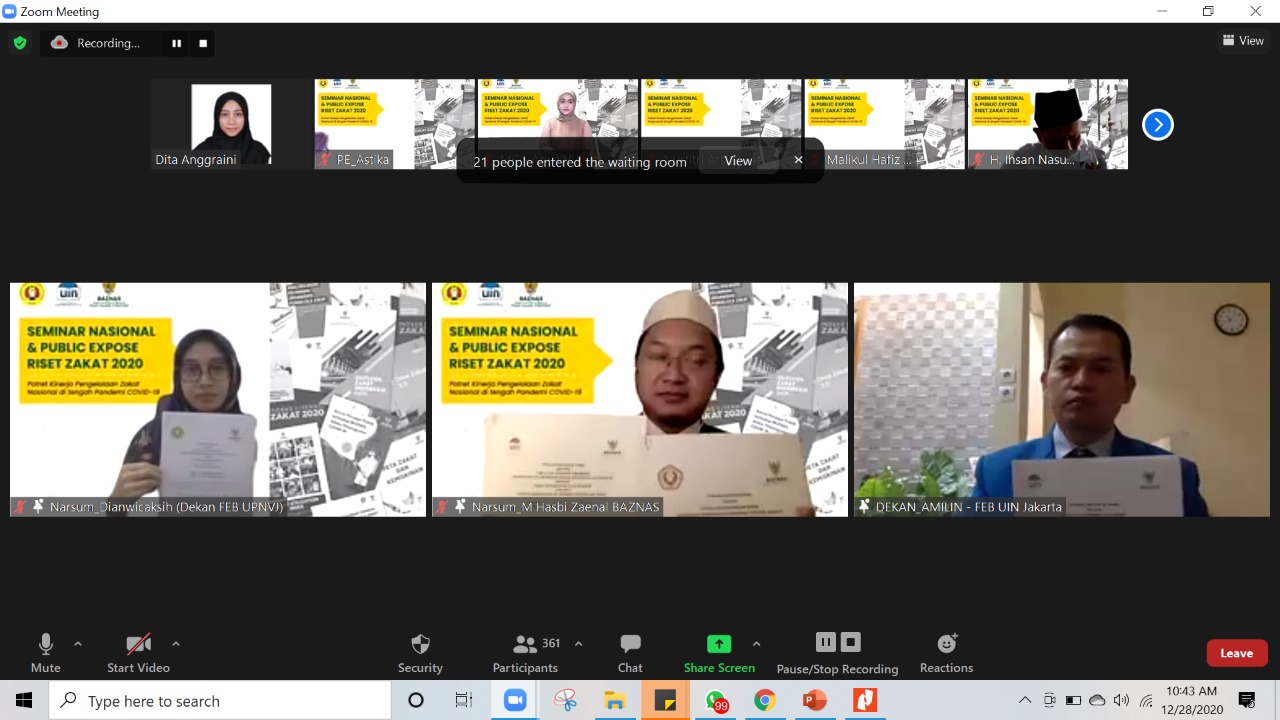
Task: Mute the microphone
Action: tap(45, 652)
